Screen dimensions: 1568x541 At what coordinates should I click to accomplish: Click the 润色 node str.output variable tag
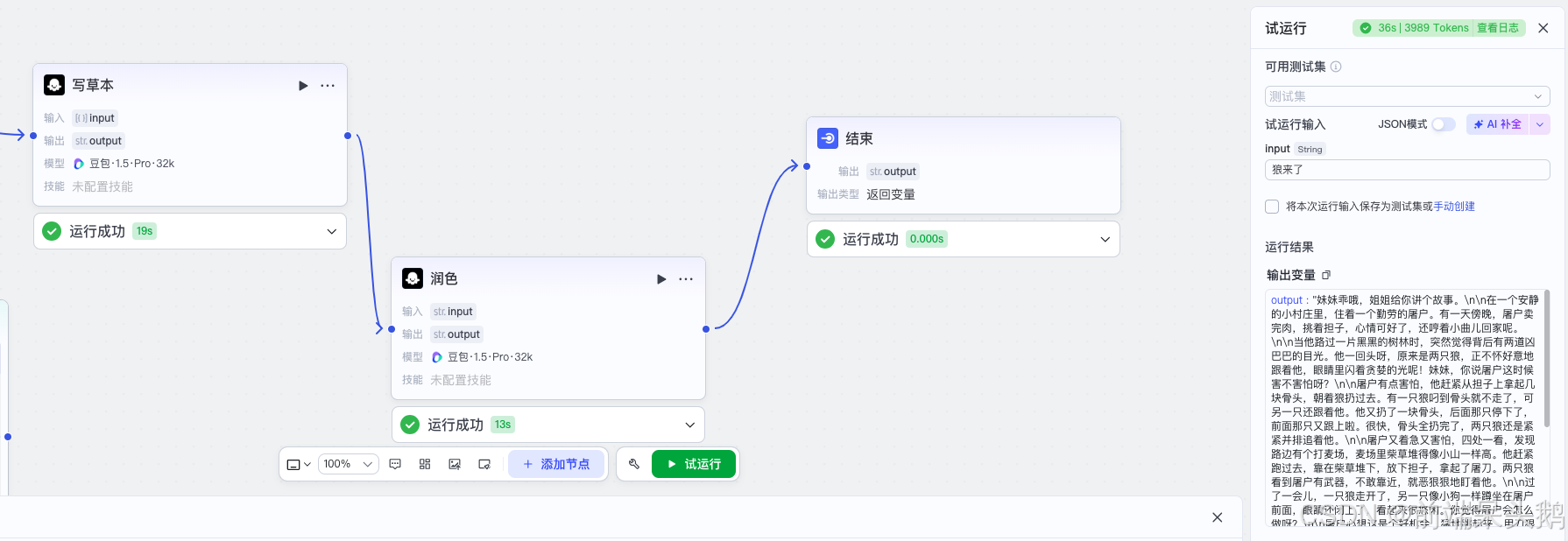point(457,334)
